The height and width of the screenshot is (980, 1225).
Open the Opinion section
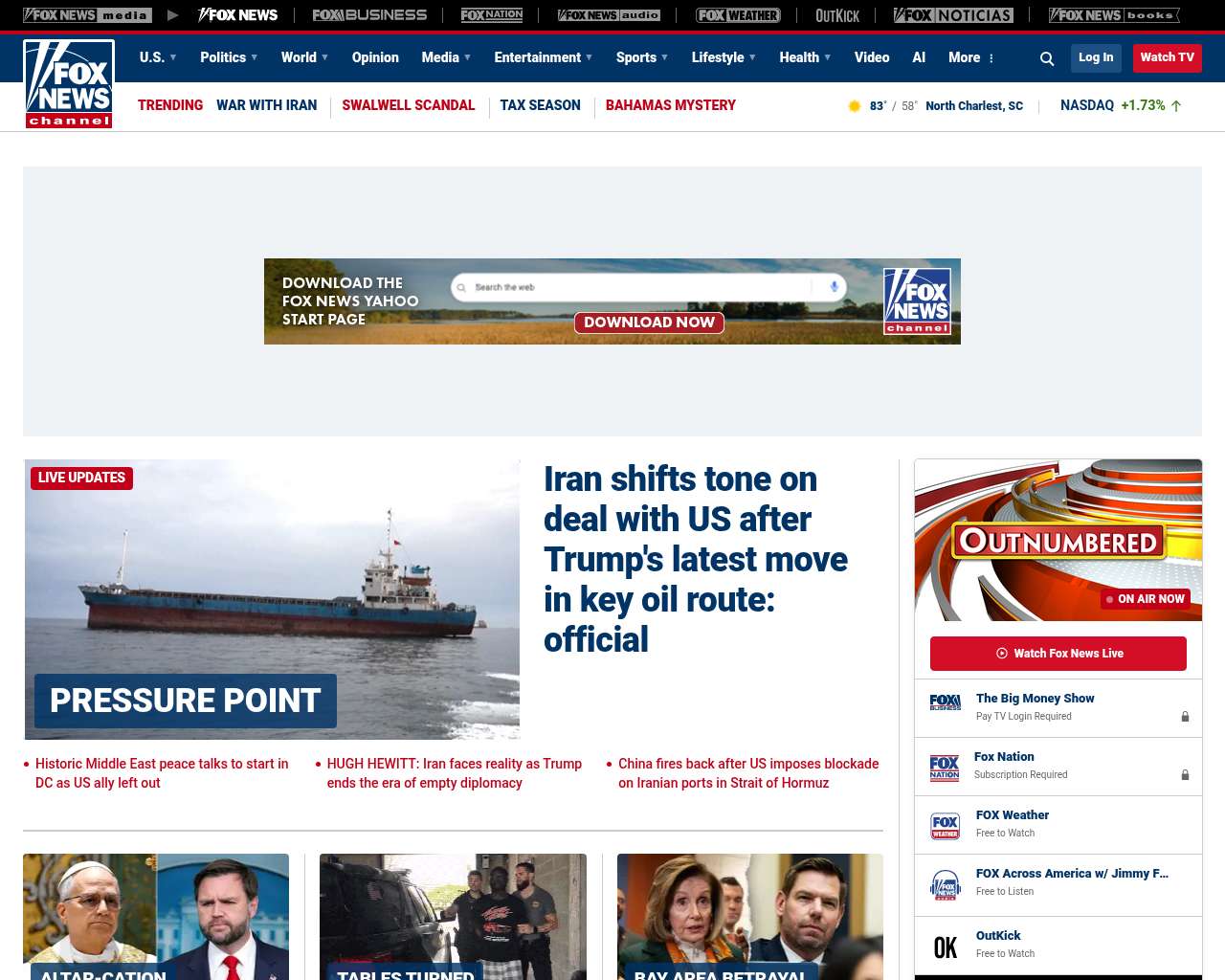click(x=375, y=57)
